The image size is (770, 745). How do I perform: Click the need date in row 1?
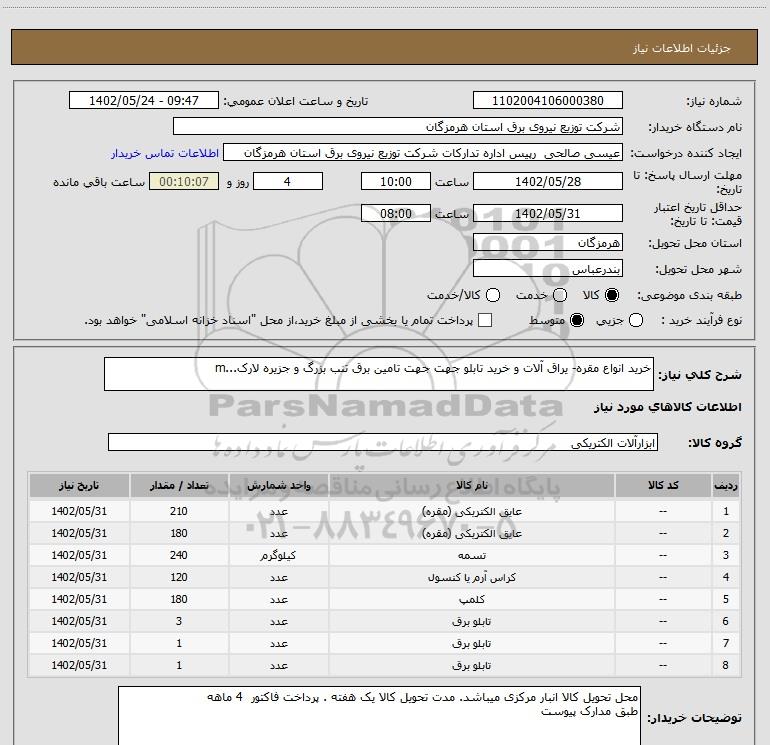click(79, 511)
